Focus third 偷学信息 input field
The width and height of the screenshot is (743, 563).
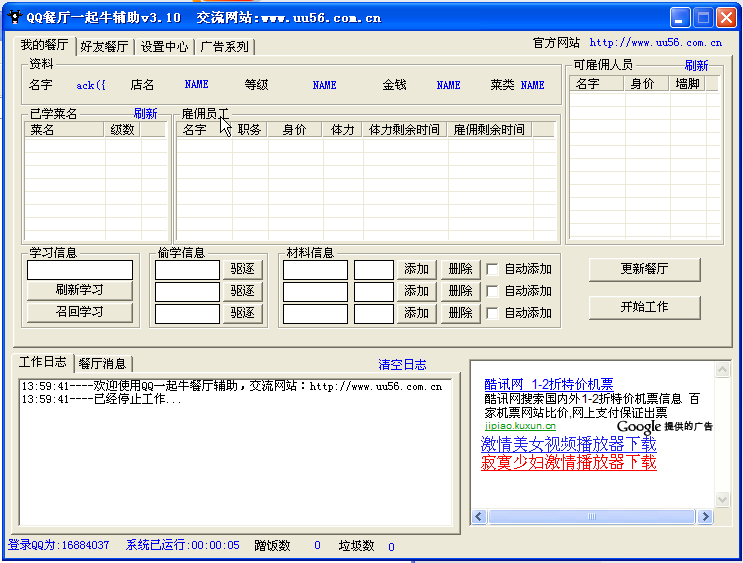coord(187,313)
